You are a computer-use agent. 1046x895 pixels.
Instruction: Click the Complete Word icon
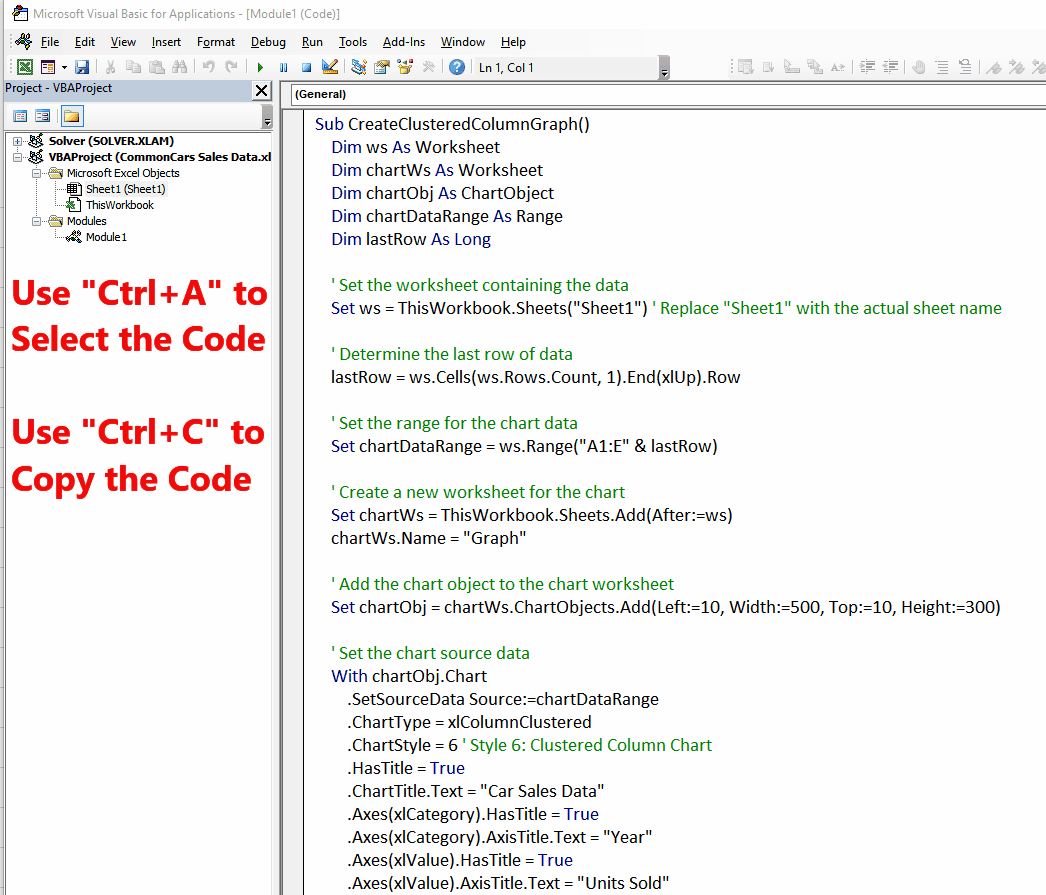pos(838,67)
